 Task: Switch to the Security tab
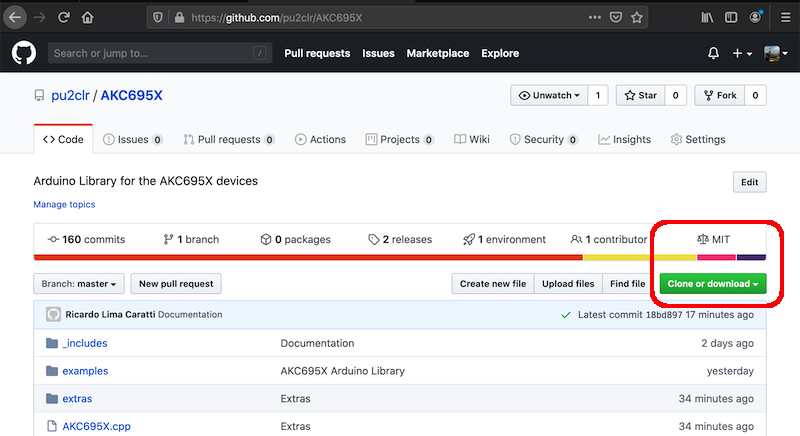point(544,139)
